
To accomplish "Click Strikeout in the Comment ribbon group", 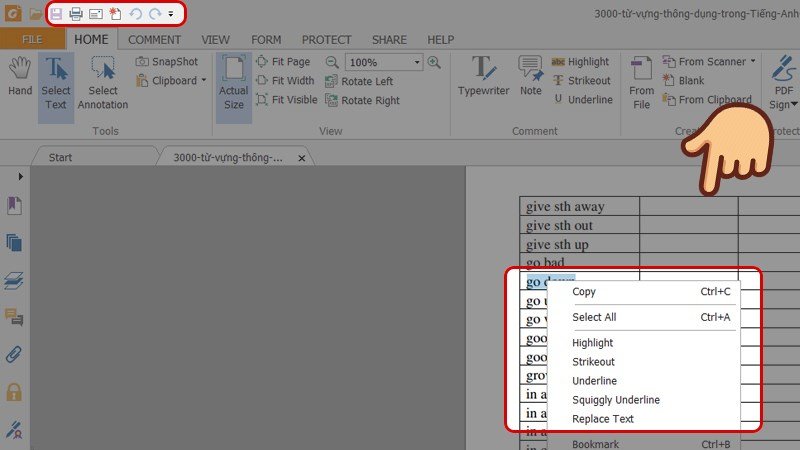I will [581, 81].
